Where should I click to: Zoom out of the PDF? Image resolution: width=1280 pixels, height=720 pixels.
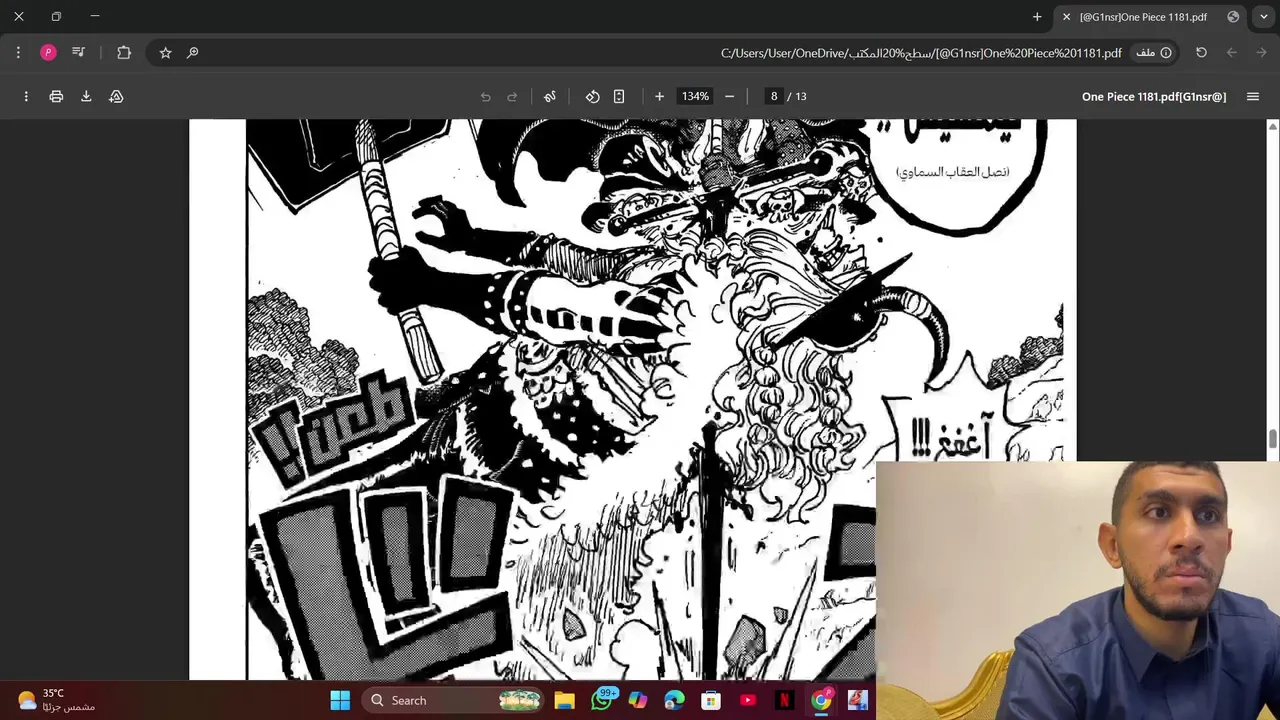click(x=729, y=96)
